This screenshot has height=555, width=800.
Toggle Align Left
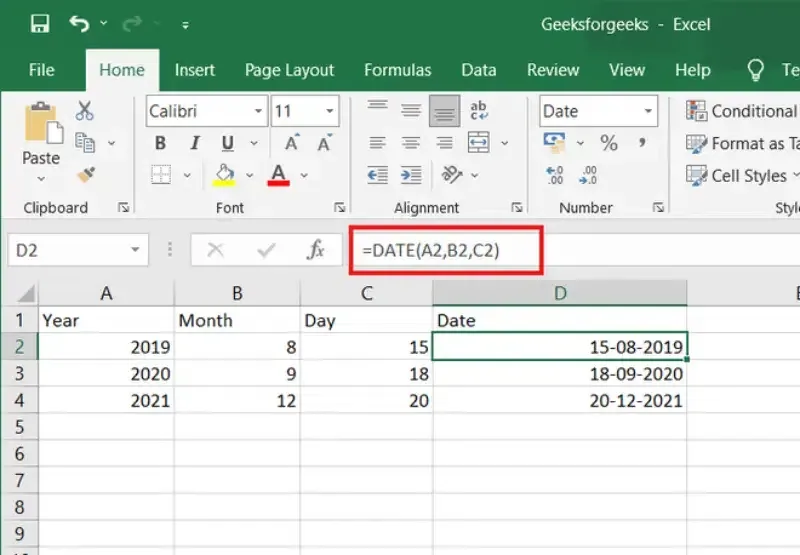[x=378, y=143]
